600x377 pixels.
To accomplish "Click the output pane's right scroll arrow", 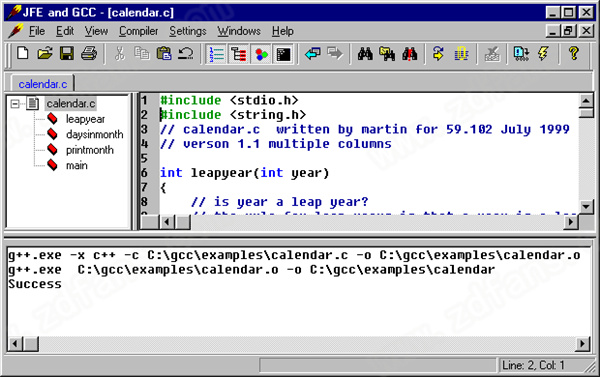I will [583, 344].
